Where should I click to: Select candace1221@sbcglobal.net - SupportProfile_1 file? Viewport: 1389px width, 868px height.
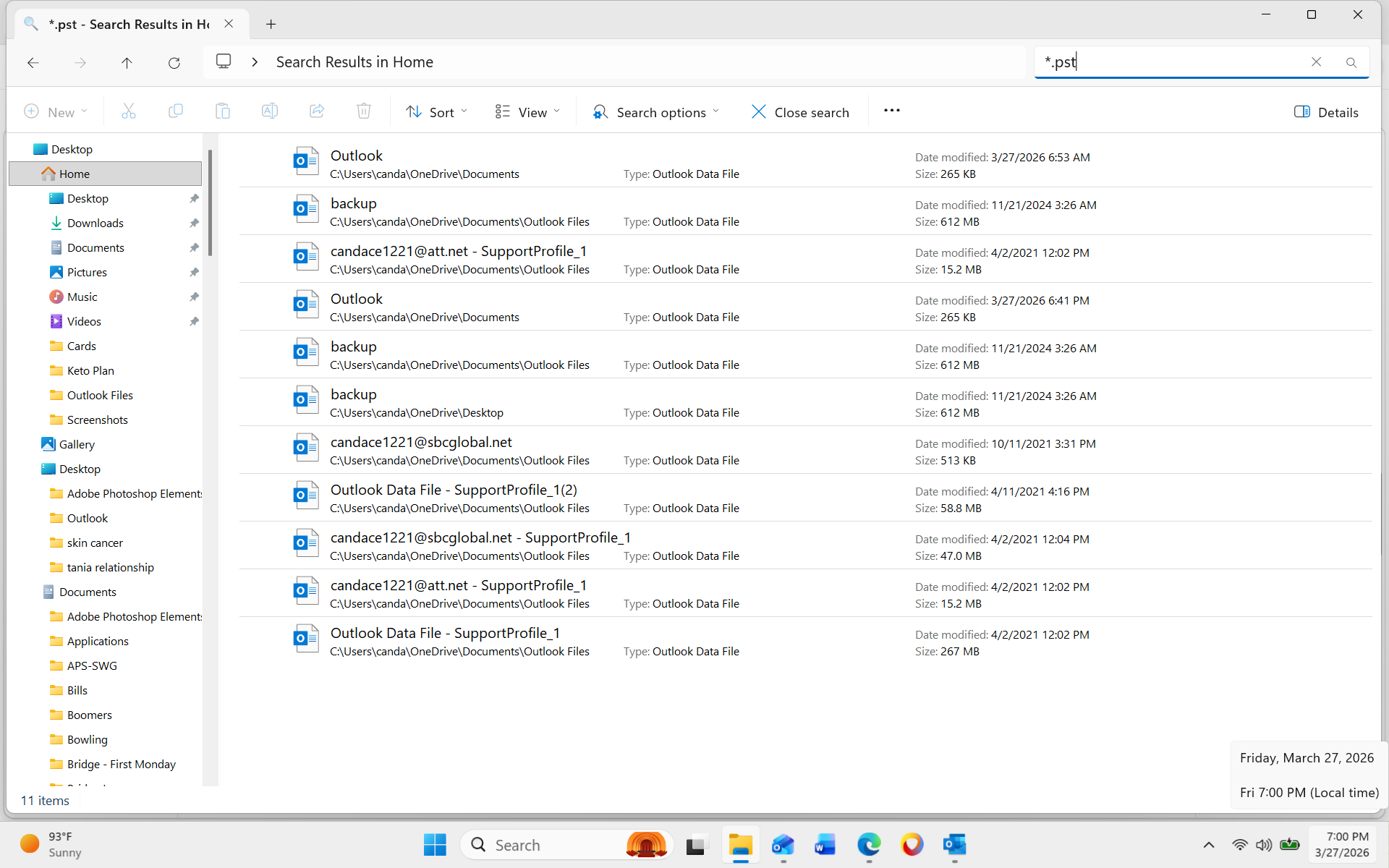click(x=805, y=545)
